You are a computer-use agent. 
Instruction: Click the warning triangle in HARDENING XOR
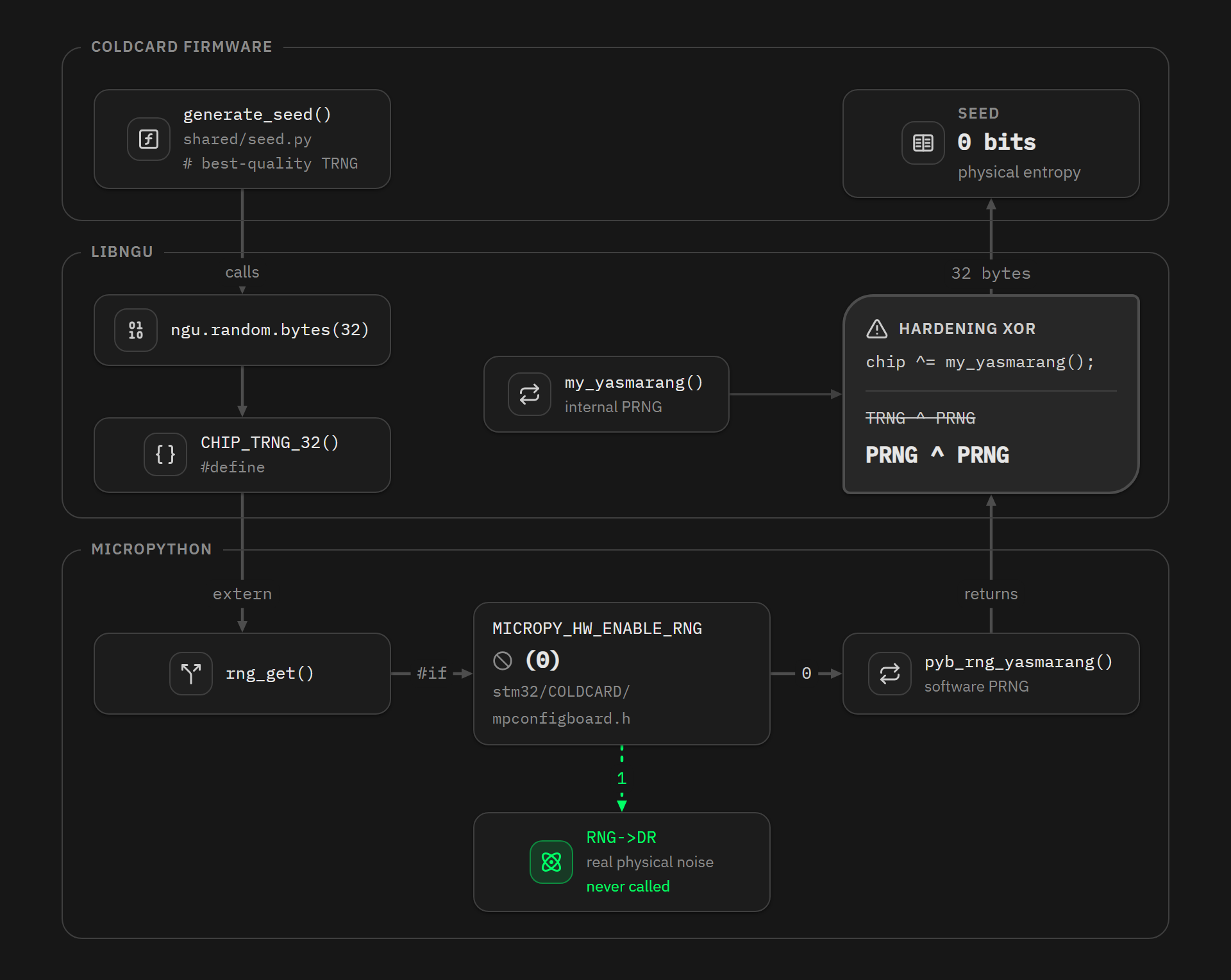coord(877,329)
